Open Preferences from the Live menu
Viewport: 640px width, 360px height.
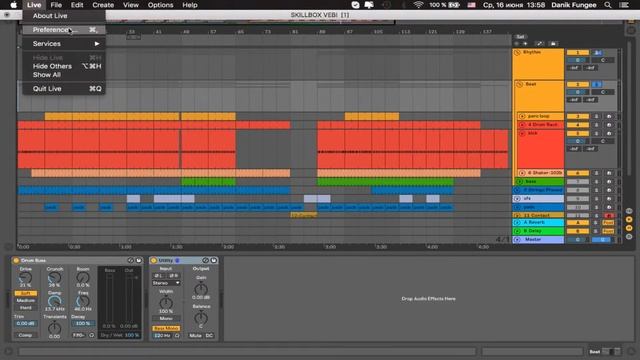[x=64, y=30]
